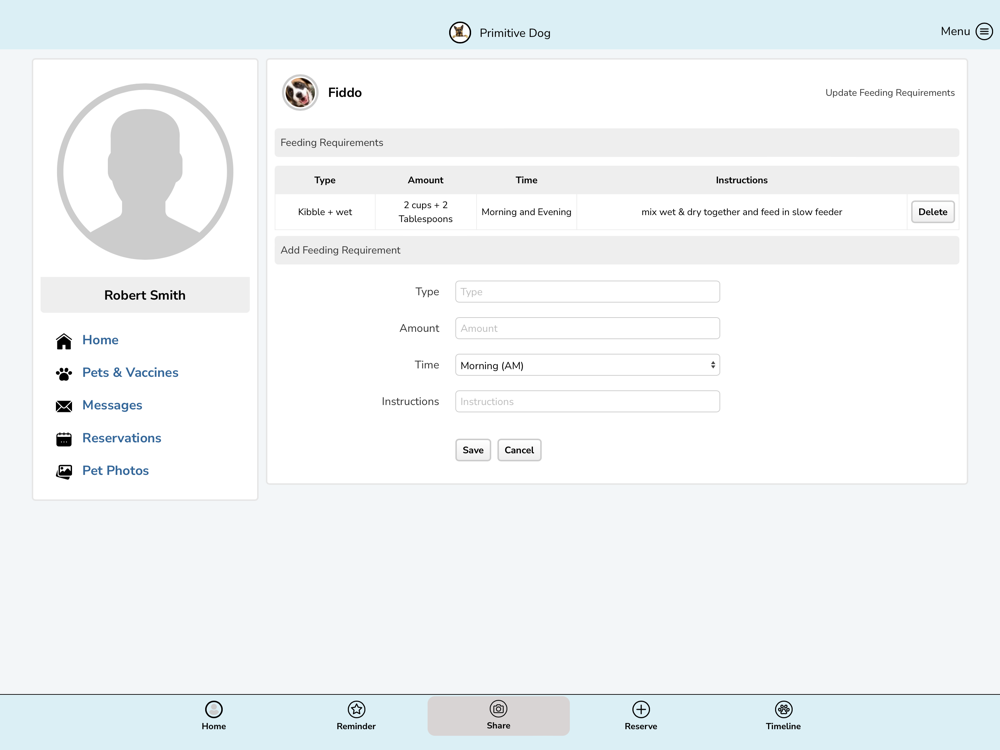Click the Primitive Dog logo icon
Screen dimensions: 1000x750
(x=460, y=33)
